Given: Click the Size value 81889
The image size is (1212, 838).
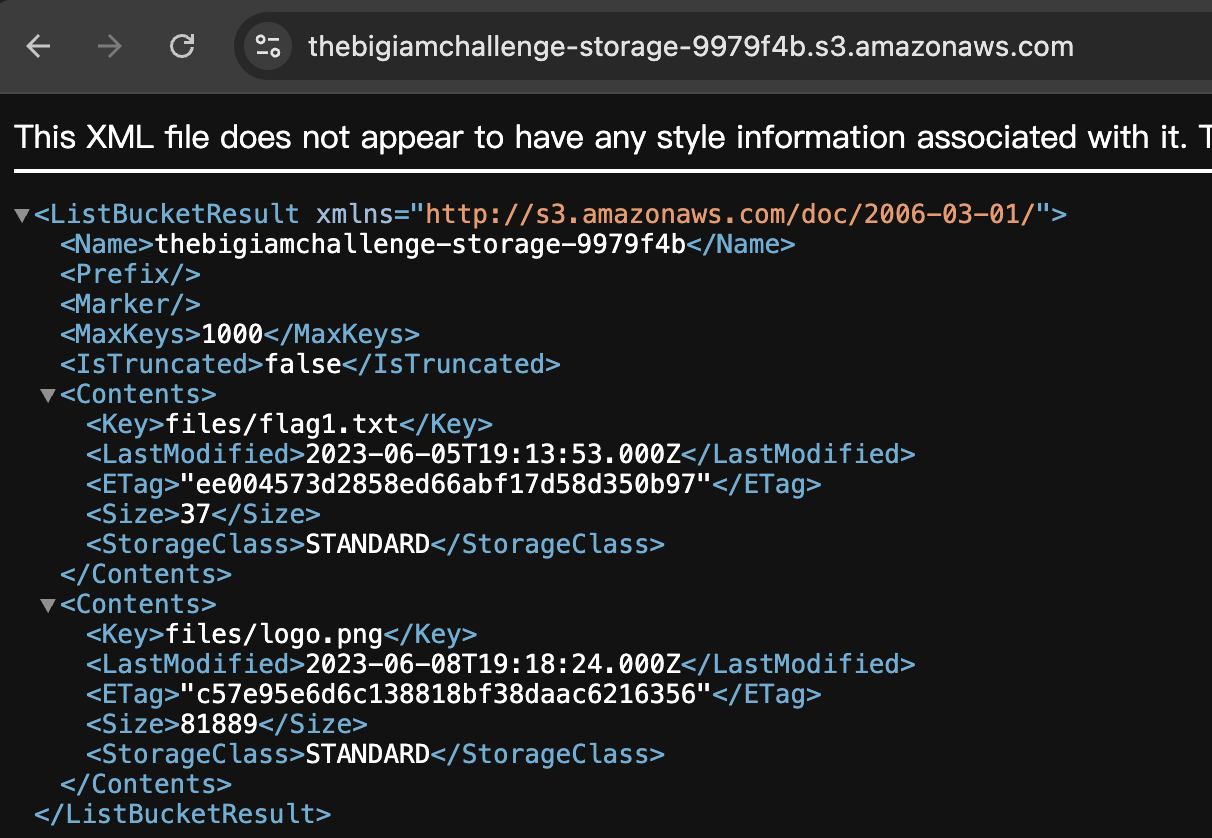Looking at the screenshot, I should 219,724.
